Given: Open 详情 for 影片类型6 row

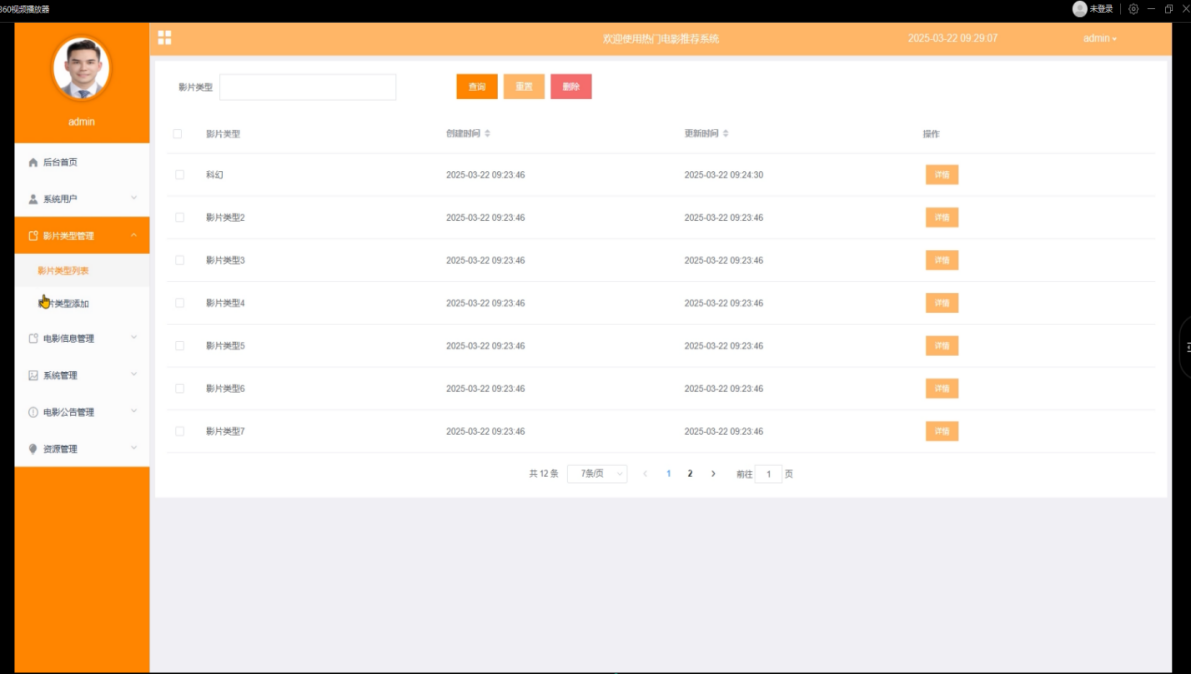Looking at the screenshot, I should [942, 388].
